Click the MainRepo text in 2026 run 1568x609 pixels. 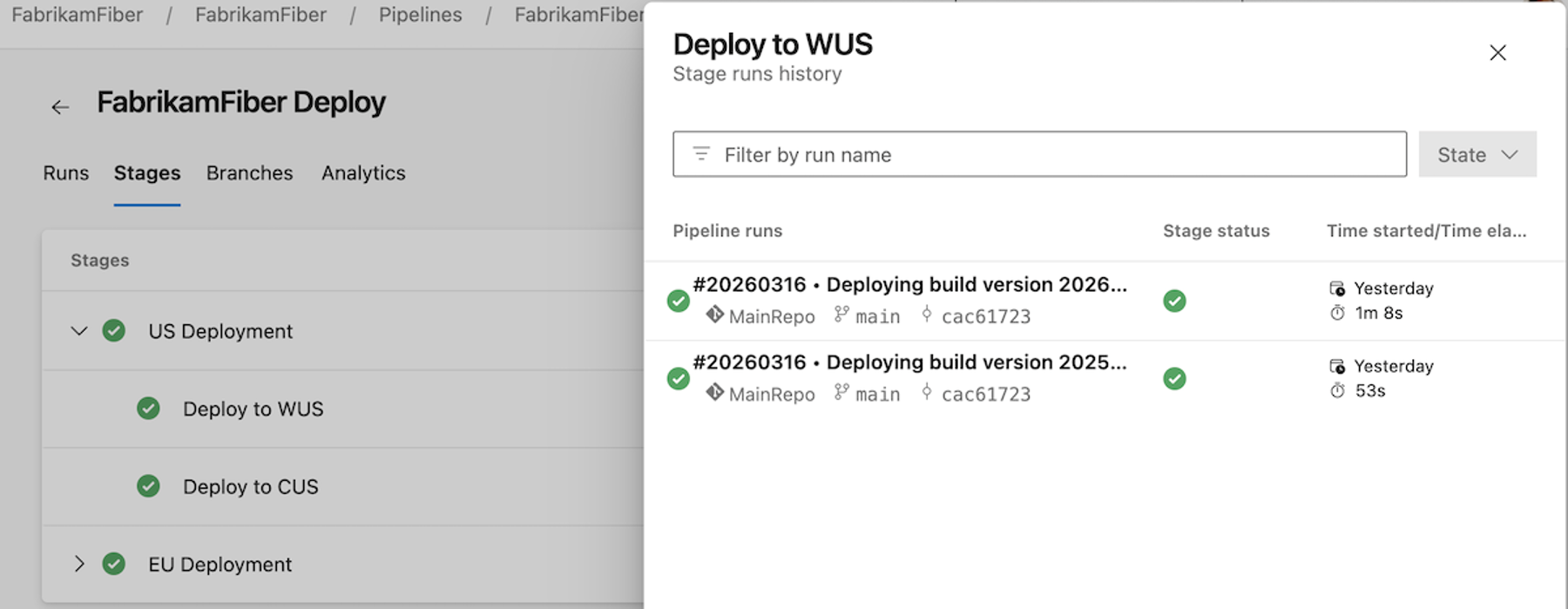[x=772, y=316]
